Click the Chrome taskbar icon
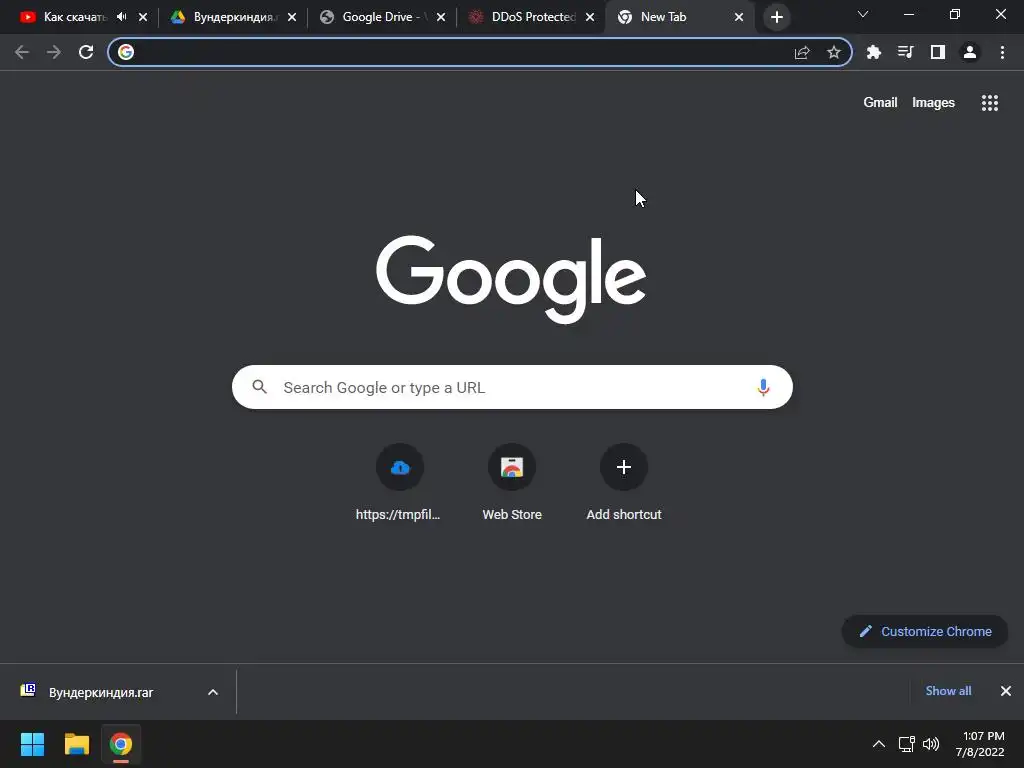Screen dimensions: 1024x768 coord(121,744)
